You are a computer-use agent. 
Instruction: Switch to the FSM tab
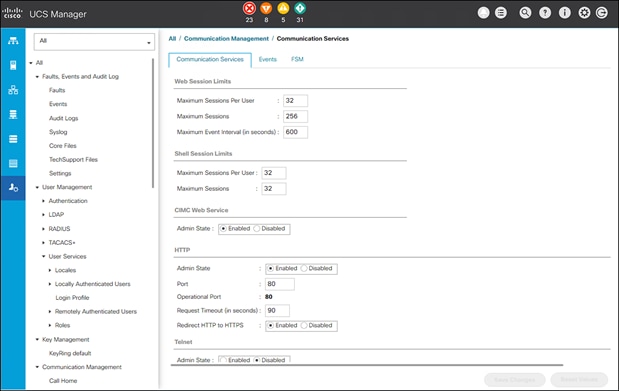click(297, 60)
